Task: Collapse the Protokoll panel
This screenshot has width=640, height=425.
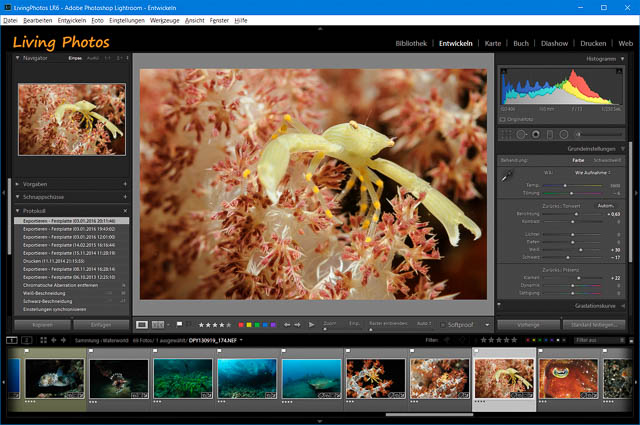Action: point(18,211)
